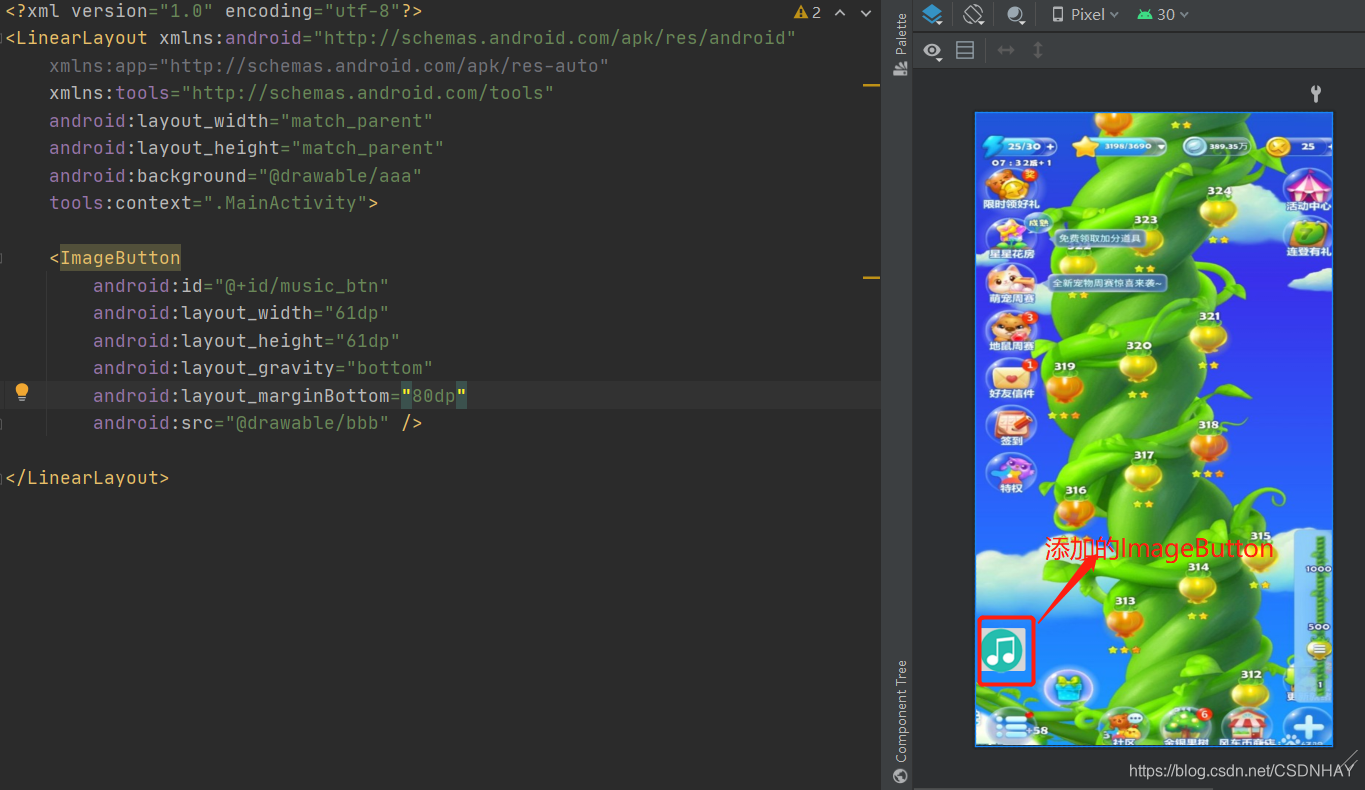Click the ".MainActivity" tools:context value

point(285,203)
